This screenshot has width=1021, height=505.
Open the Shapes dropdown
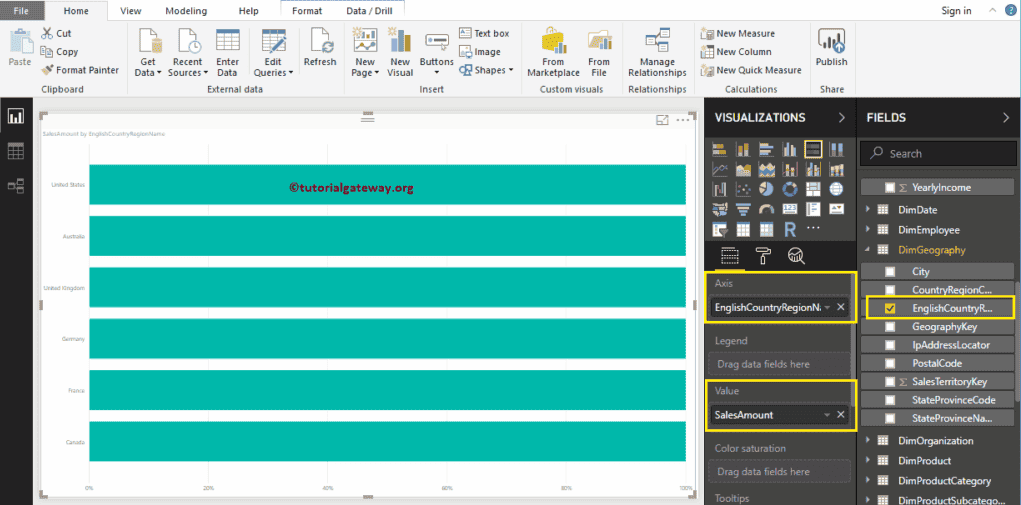(x=486, y=70)
